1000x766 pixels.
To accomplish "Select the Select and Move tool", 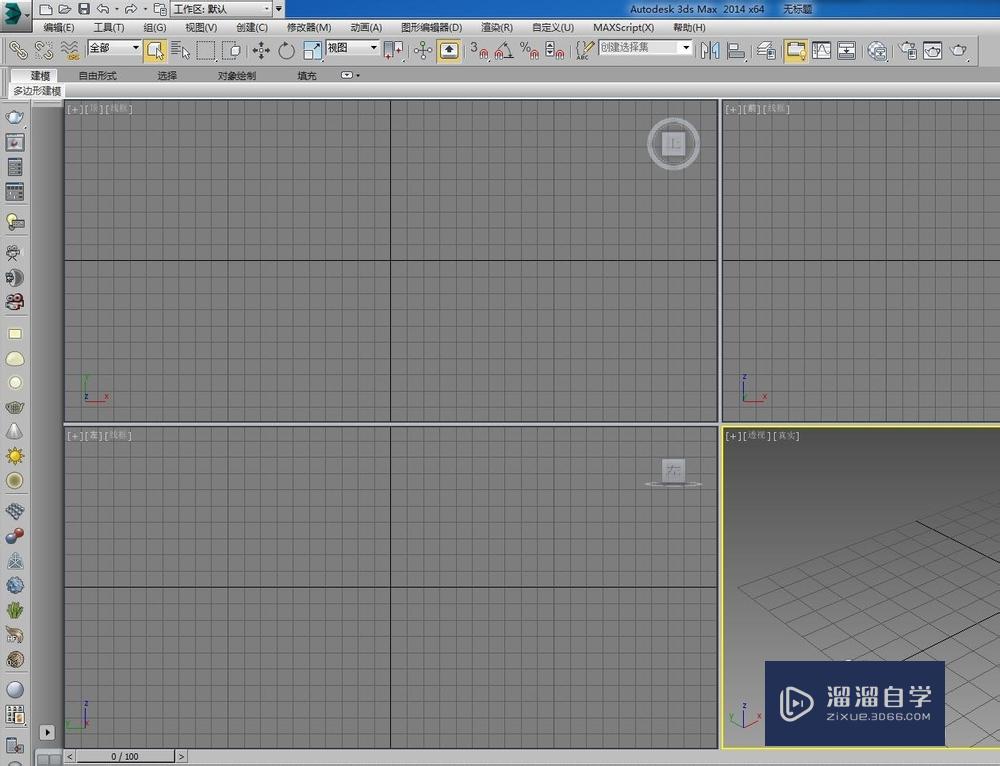I will point(261,49).
